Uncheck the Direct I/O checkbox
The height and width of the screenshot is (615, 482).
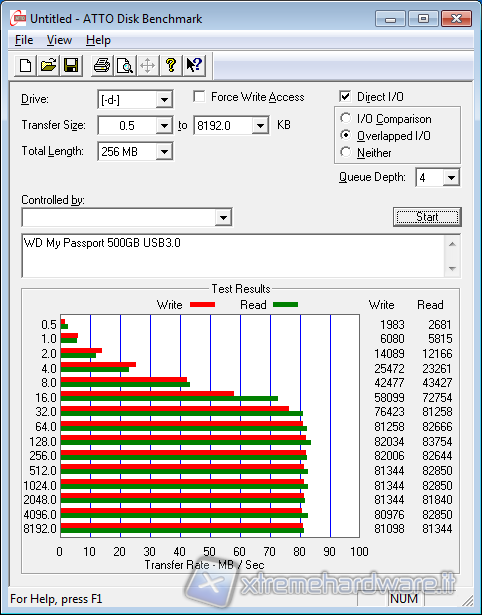point(345,96)
